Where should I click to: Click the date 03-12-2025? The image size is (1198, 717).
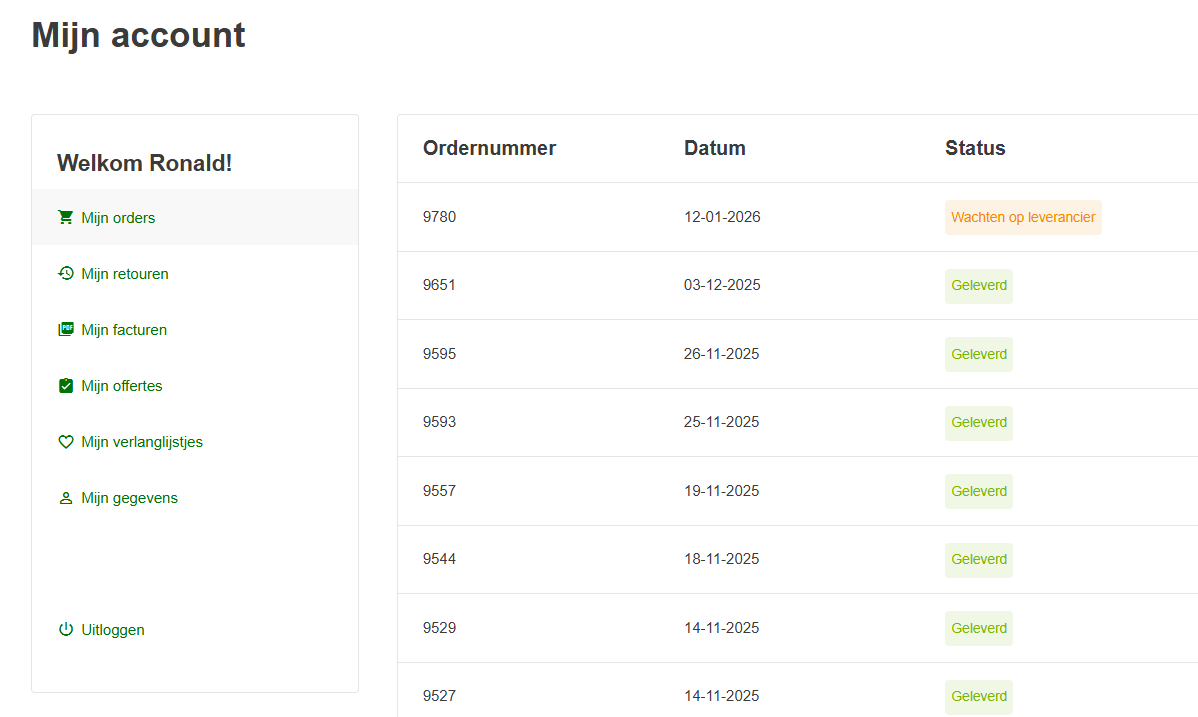click(x=722, y=285)
